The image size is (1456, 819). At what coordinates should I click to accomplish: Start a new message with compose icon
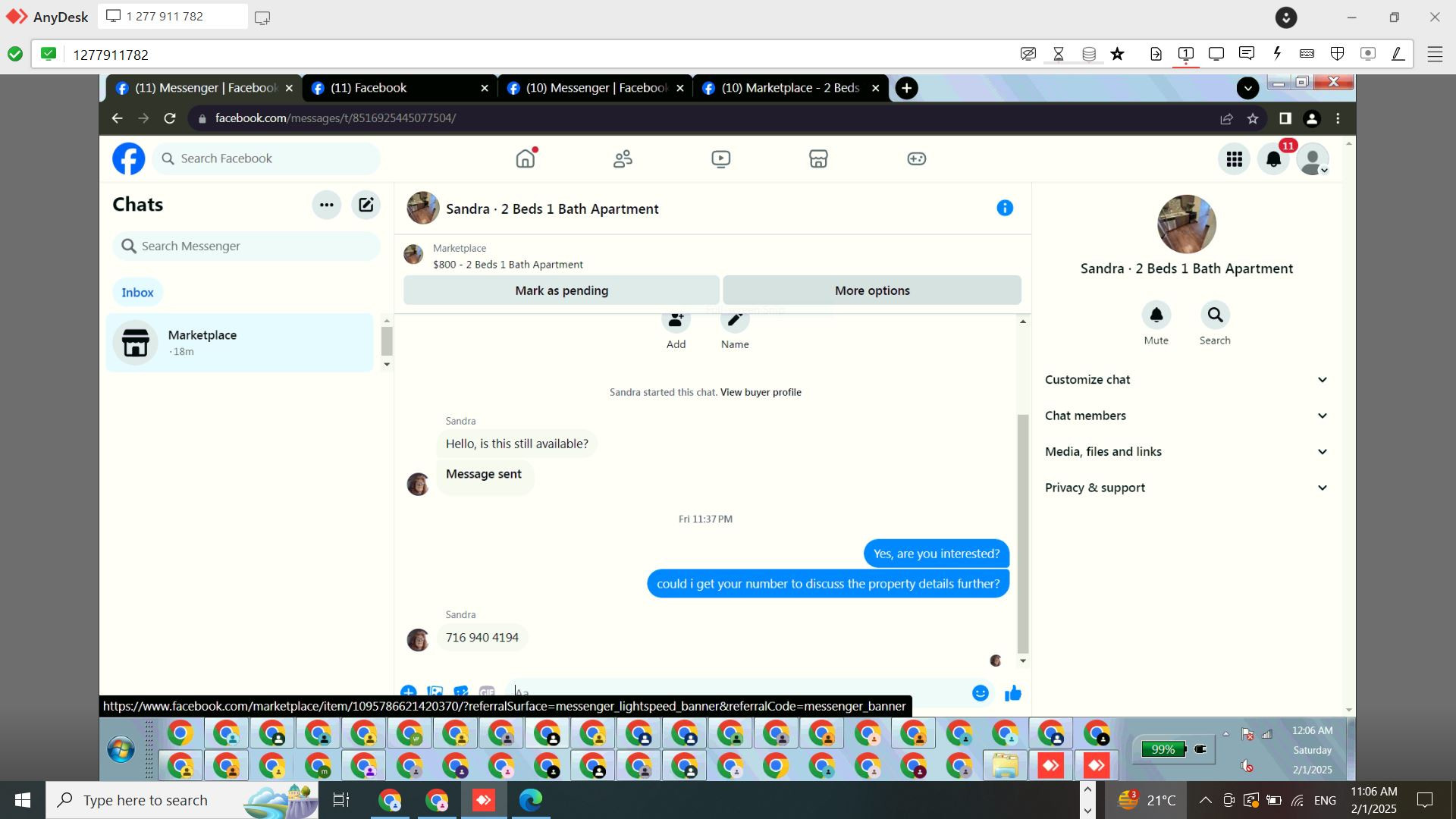(x=366, y=205)
